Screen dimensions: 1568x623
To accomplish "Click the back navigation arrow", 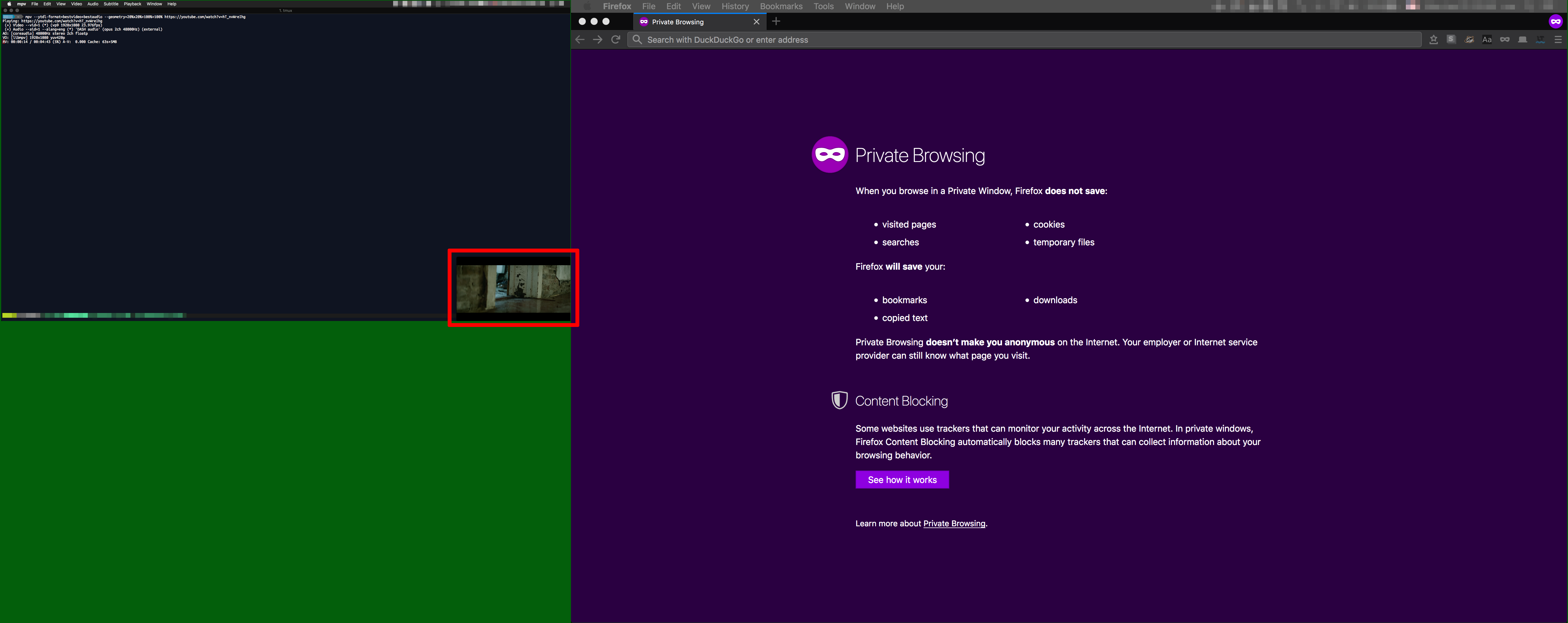I will tap(580, 39).
